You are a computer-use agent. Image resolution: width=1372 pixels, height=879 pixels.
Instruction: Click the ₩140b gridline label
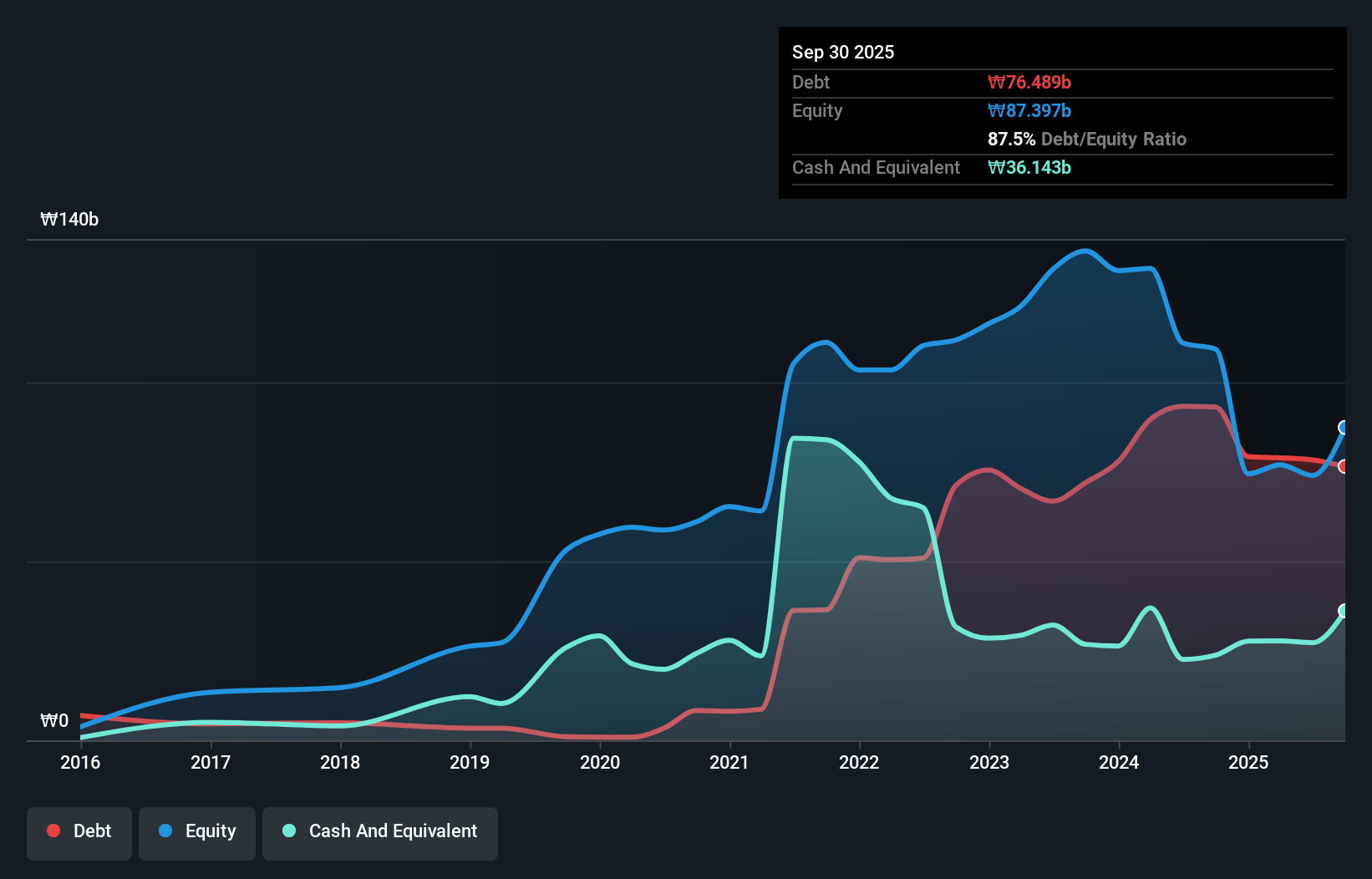tap(70, 220)
